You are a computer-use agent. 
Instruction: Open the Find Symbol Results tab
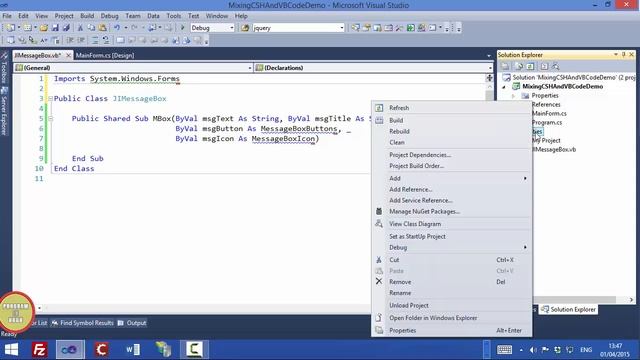[x=83, y=323]
